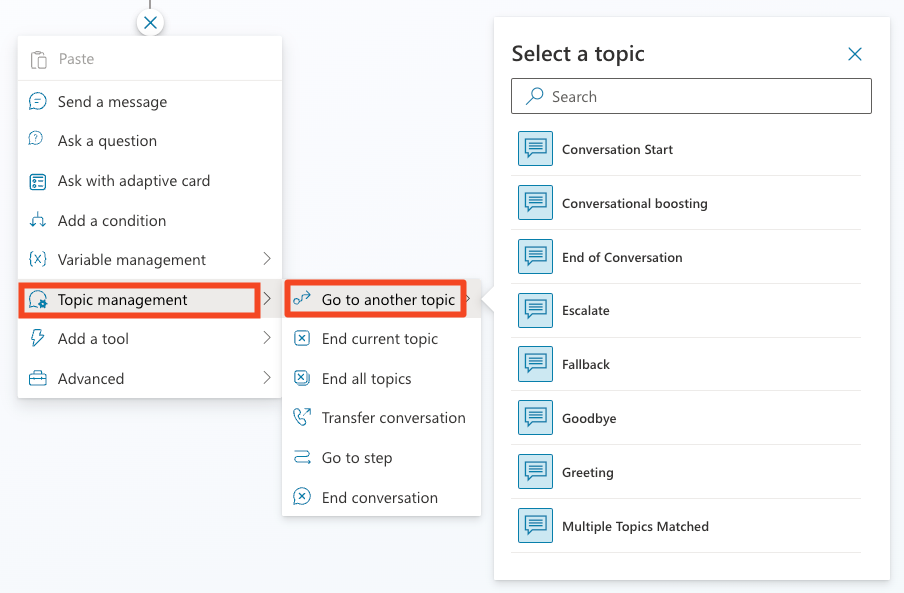This screenshot has height=593, width=904.
Task: Click the End current topic icon
Action: click(302, 339)
